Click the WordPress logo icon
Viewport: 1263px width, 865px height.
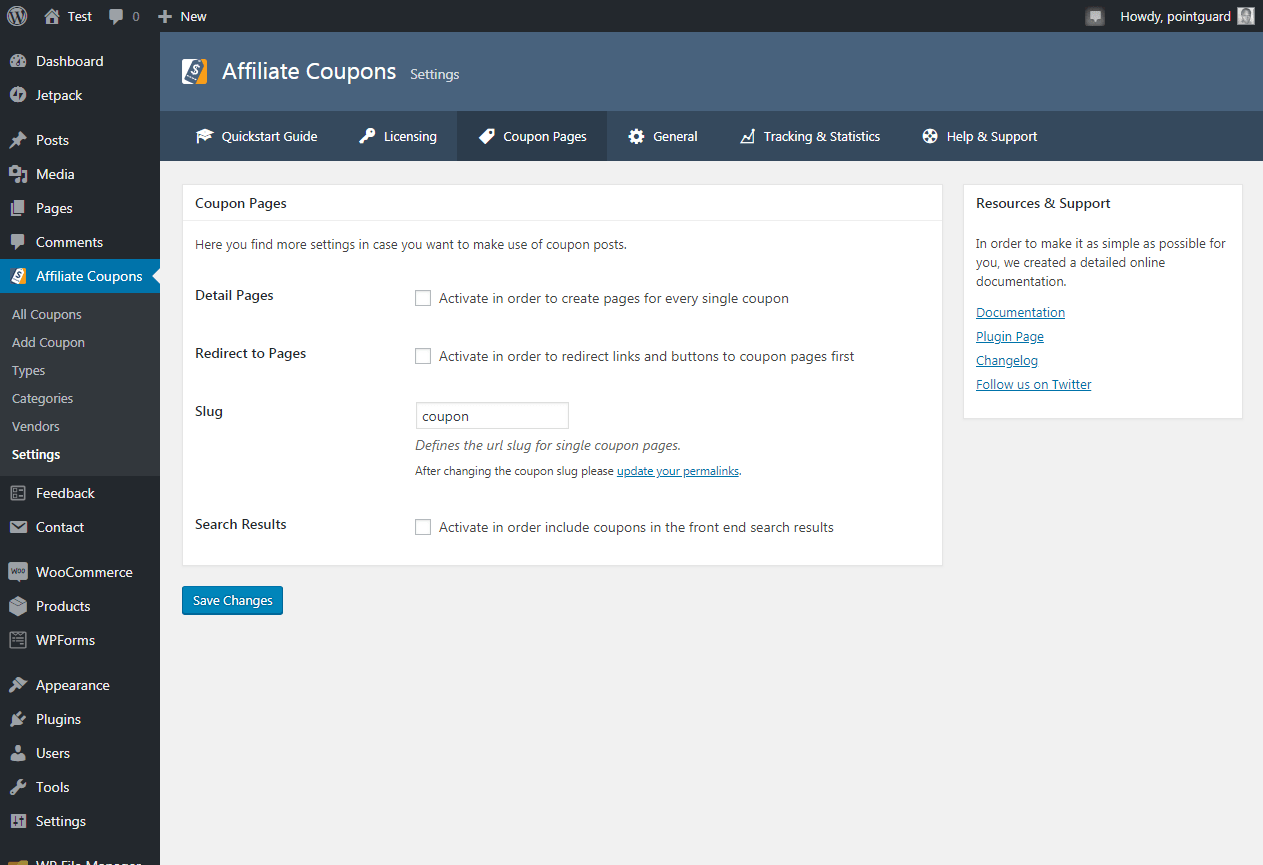(17, 16)
